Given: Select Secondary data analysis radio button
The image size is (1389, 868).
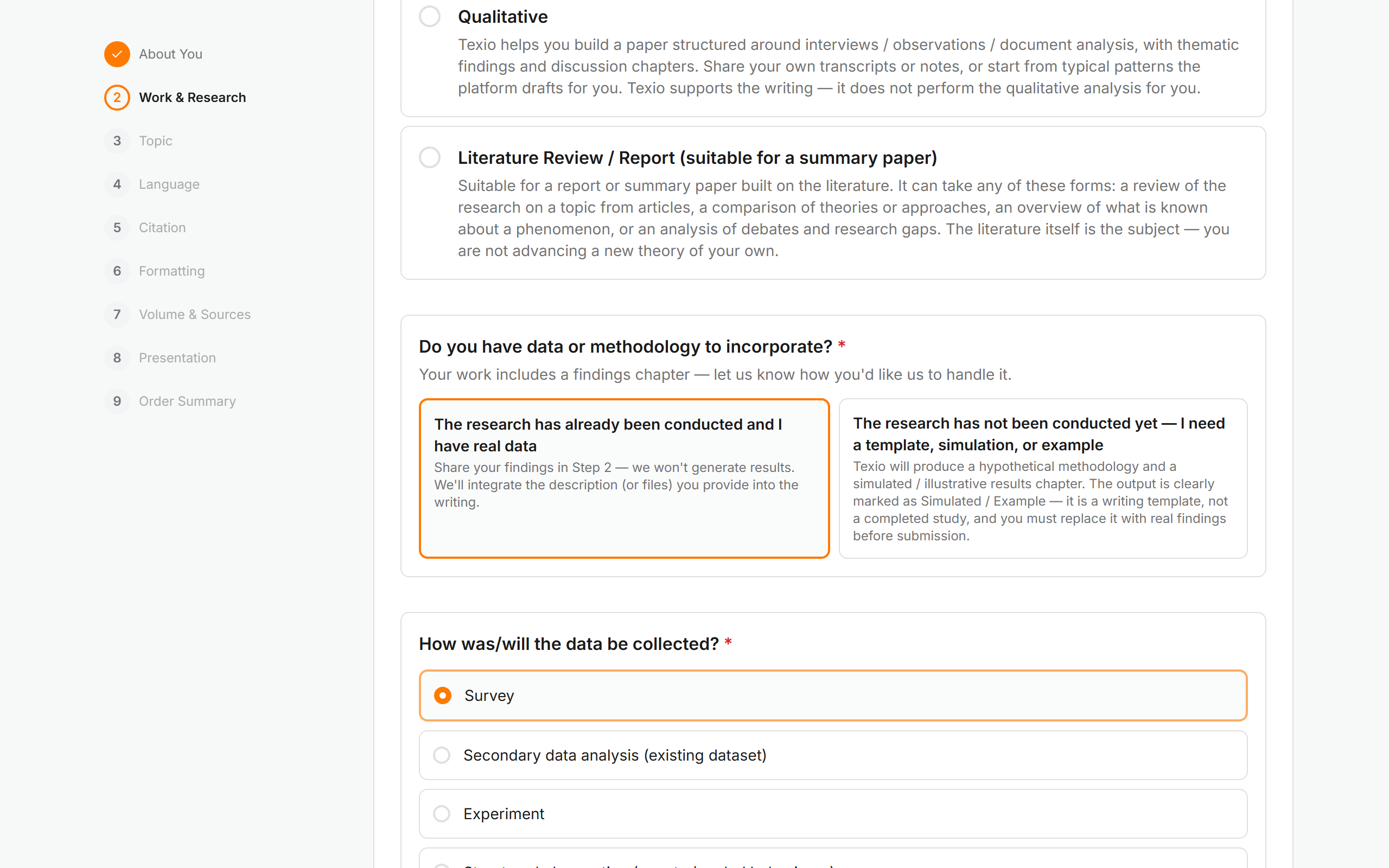Looking at the screenshot, I should [441, 755].
